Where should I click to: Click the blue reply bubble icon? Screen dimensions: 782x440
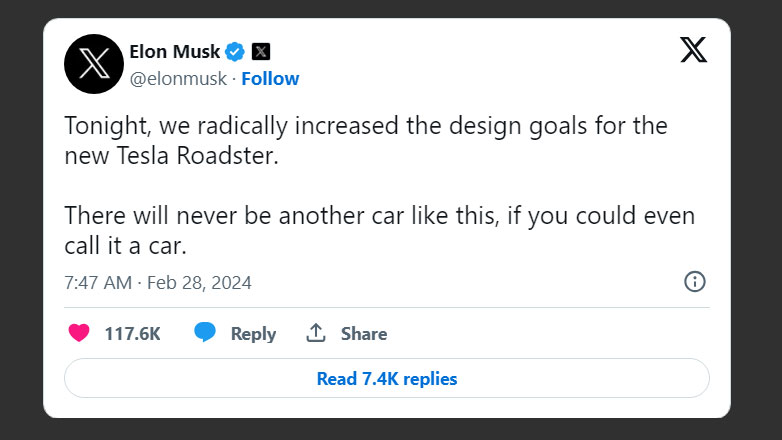click(205, 333)
